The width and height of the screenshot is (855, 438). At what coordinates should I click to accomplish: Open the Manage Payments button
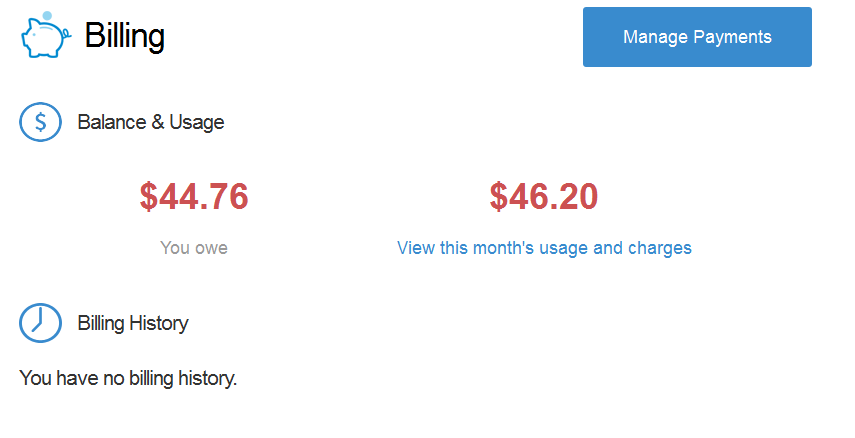697,37
